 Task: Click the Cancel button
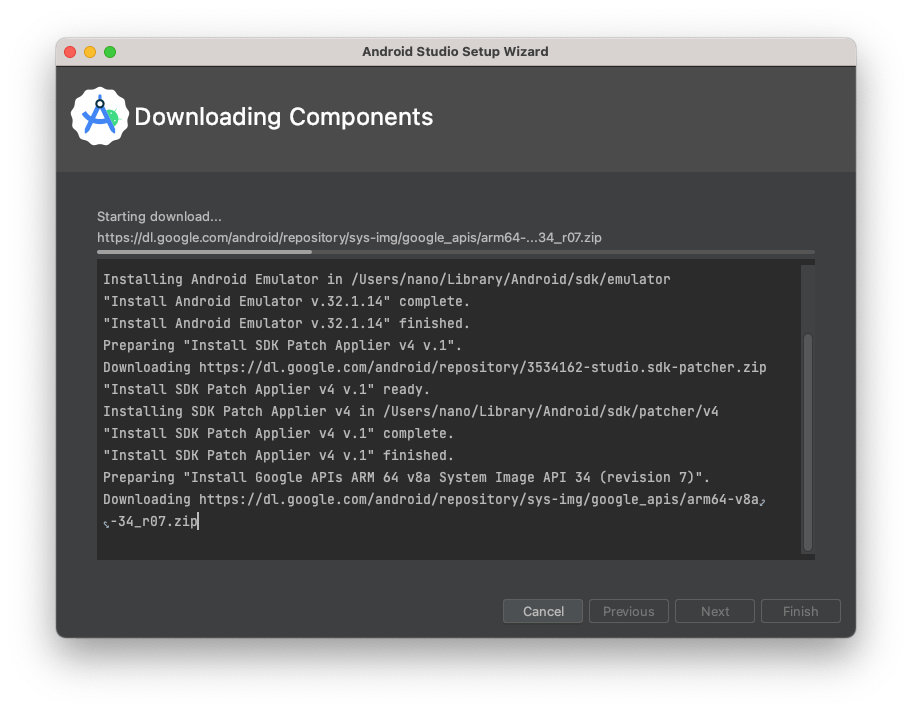pyautogui.click(x=543, y=611)
